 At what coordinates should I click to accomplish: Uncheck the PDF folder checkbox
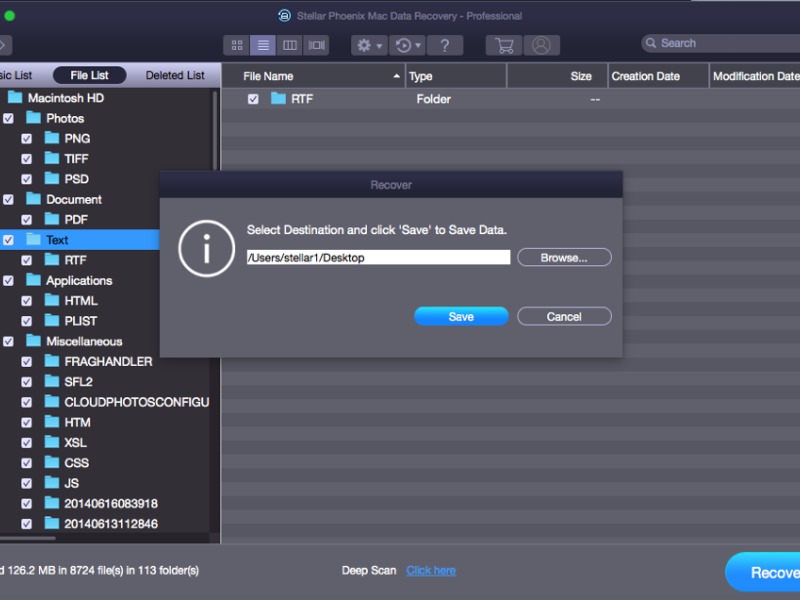pos(27,220)
